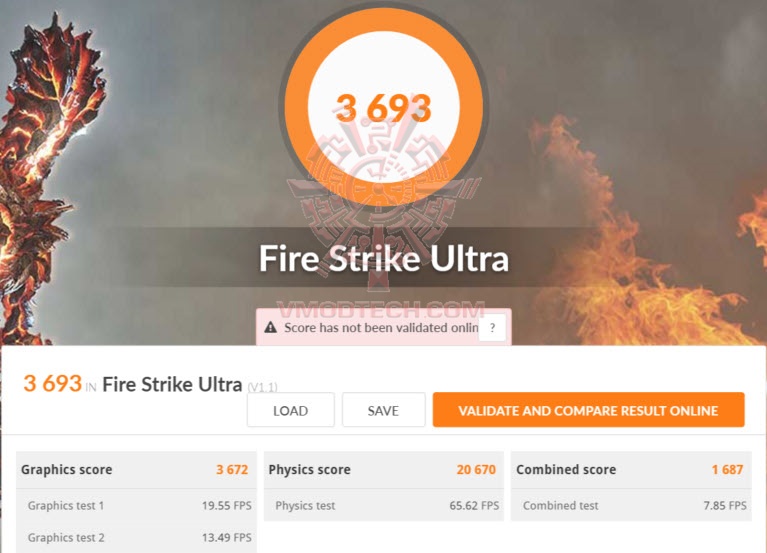Click the 3 693 score in the result heading
The height and width of the screenshot is (553, 767).
52,383
